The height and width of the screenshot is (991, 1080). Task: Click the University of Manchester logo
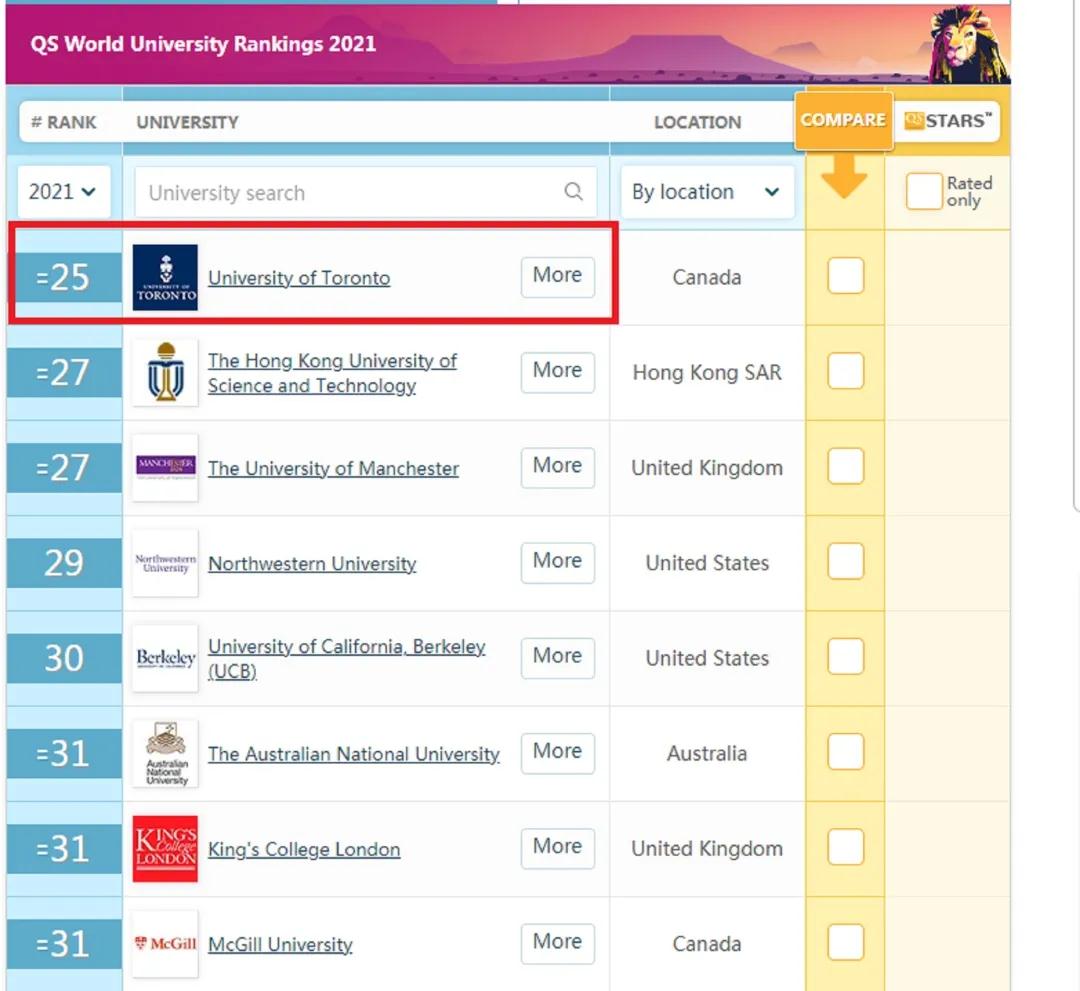165,467
